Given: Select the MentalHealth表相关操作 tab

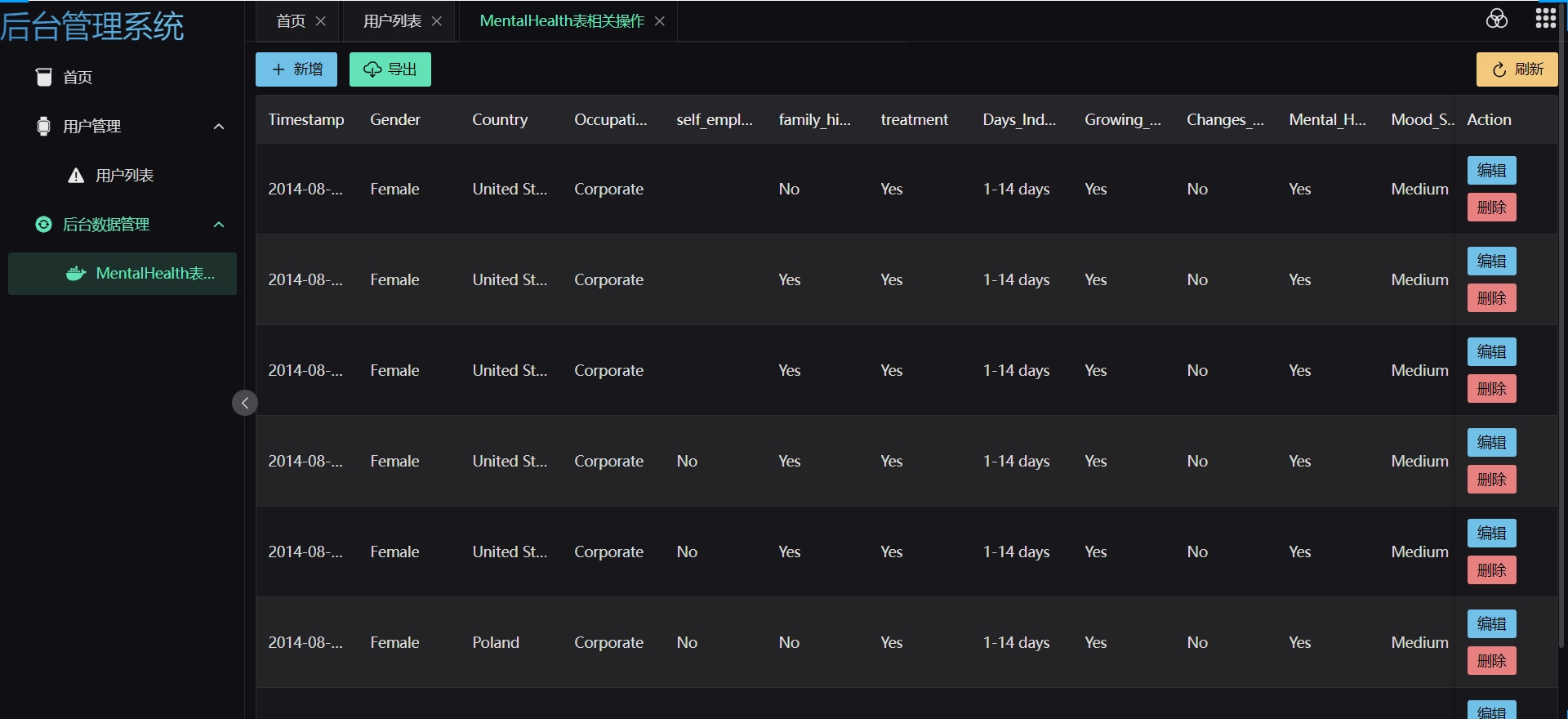Looking at the screenshot, I should 562,21.
